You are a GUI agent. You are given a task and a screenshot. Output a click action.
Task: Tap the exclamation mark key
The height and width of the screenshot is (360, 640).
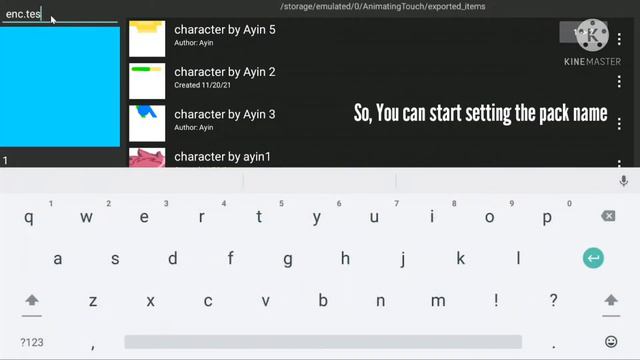pos(496,300)
